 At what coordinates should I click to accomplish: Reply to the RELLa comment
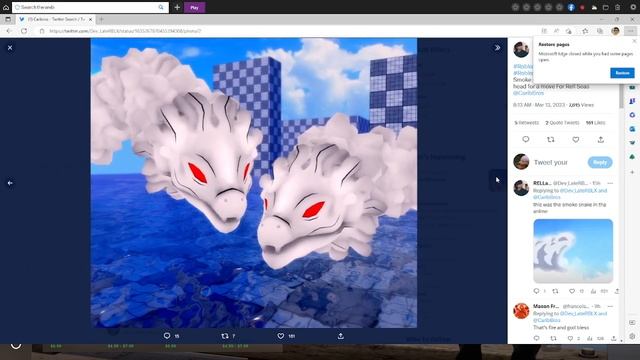click(x=536, y=291)
